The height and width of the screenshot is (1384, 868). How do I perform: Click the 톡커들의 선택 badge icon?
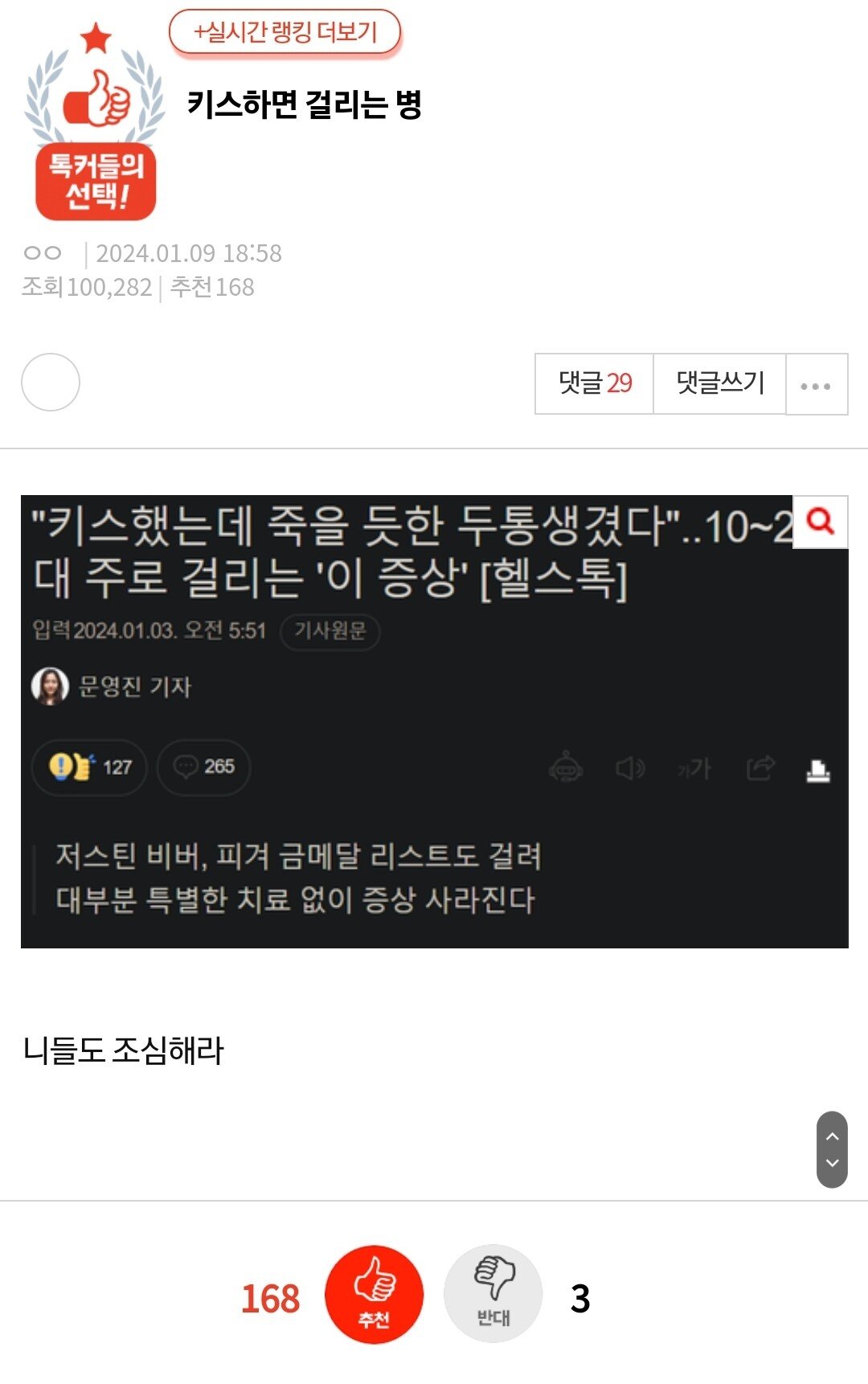pyautogui.click(x=96, y=122)
